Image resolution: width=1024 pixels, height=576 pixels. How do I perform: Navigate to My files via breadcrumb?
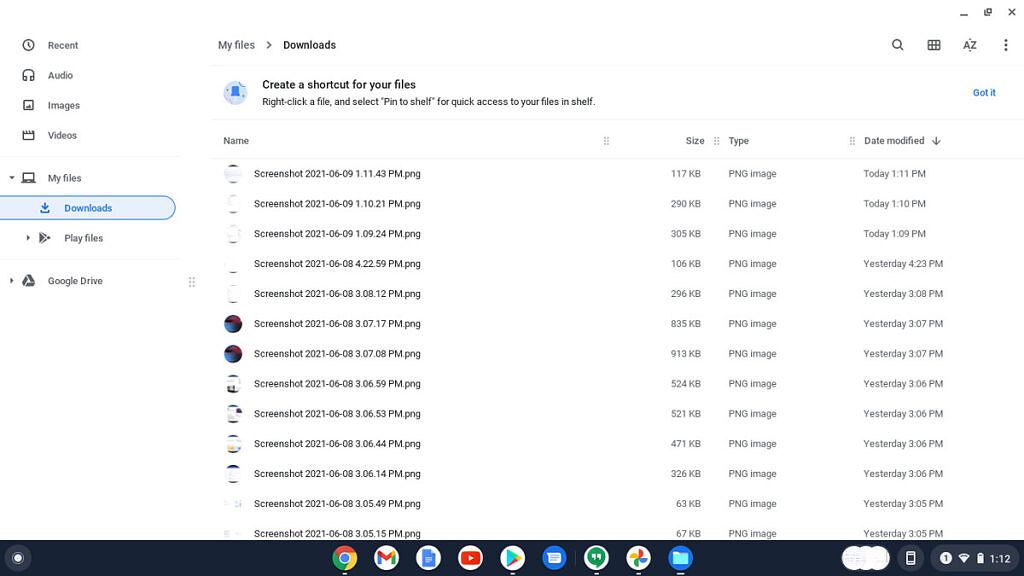click(236, 44)
